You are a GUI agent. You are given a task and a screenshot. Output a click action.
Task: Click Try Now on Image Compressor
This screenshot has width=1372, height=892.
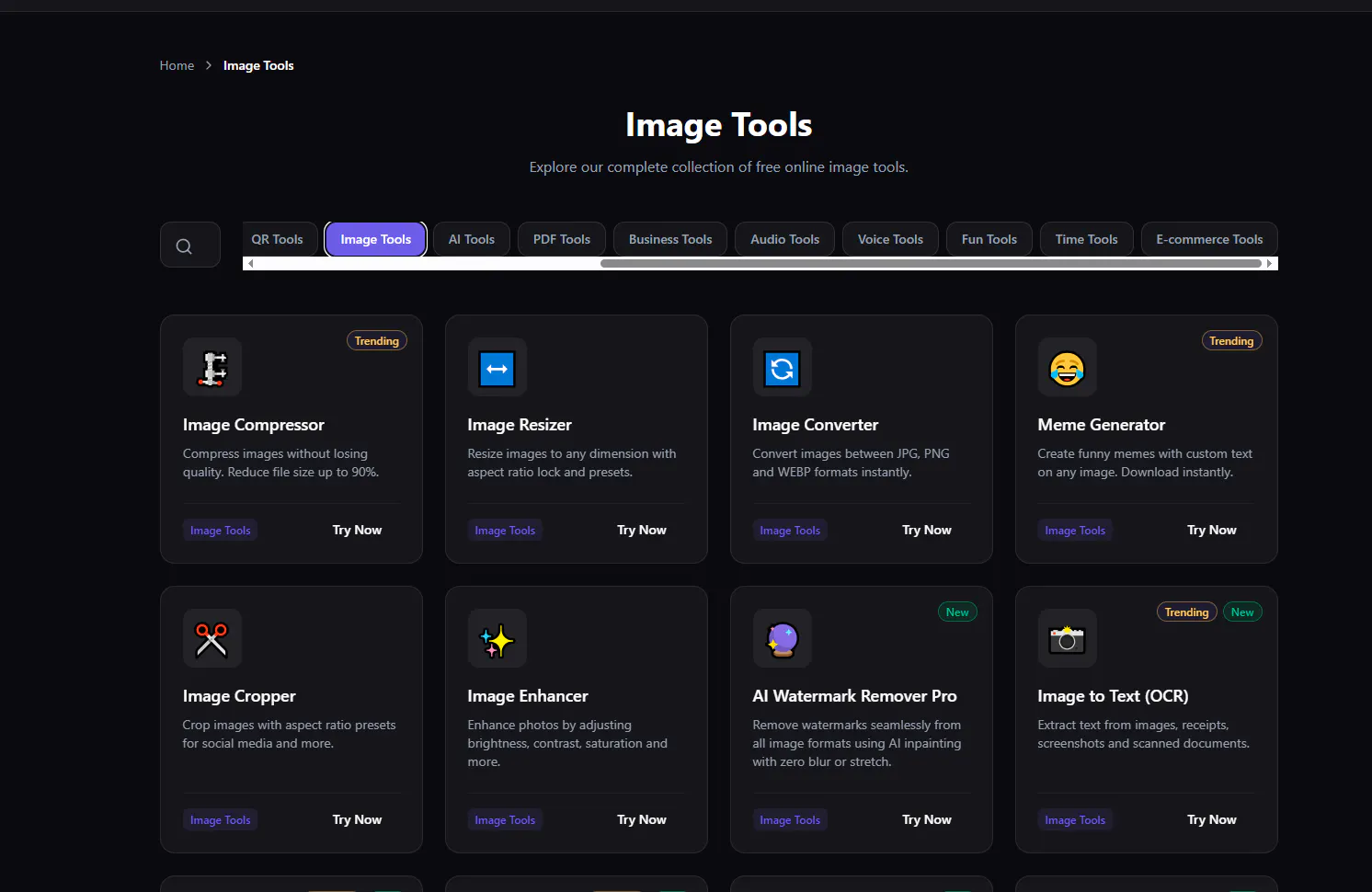coord(357,530)
